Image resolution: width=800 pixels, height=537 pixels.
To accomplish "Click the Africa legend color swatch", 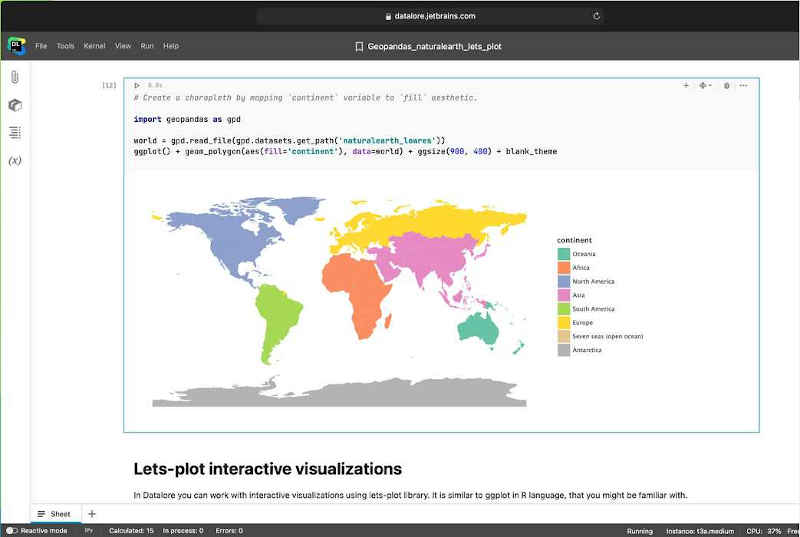I will [563, 267].
